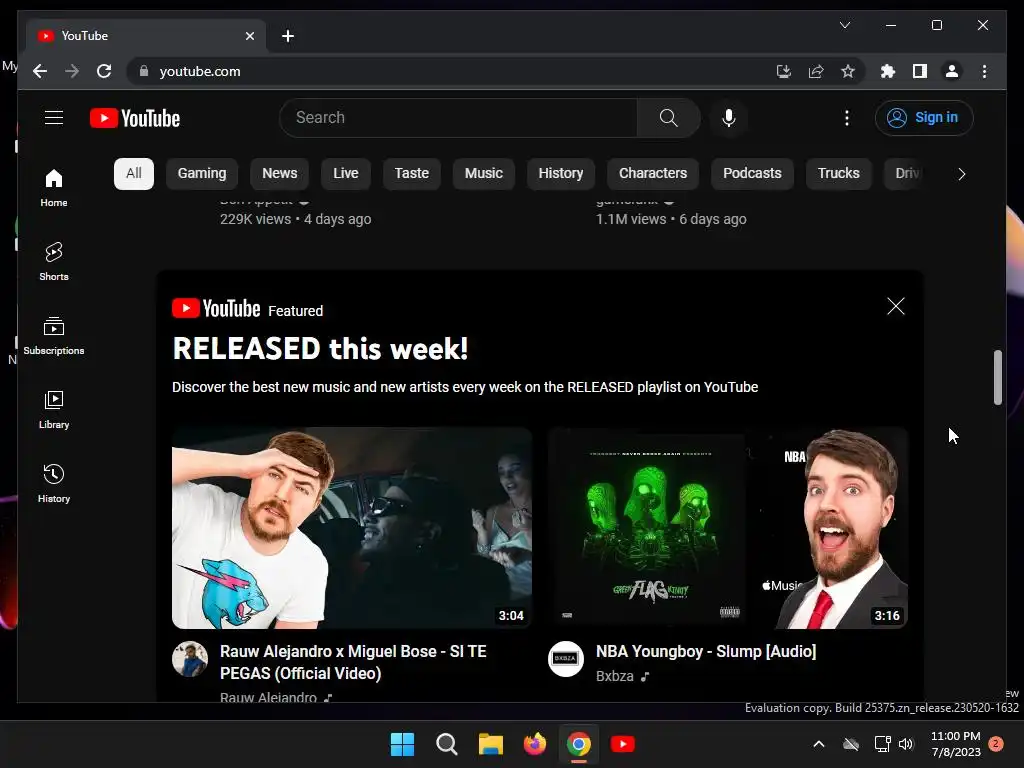Go to Home in the sidebar
The image size is (1024, 768).
[54, 187]
